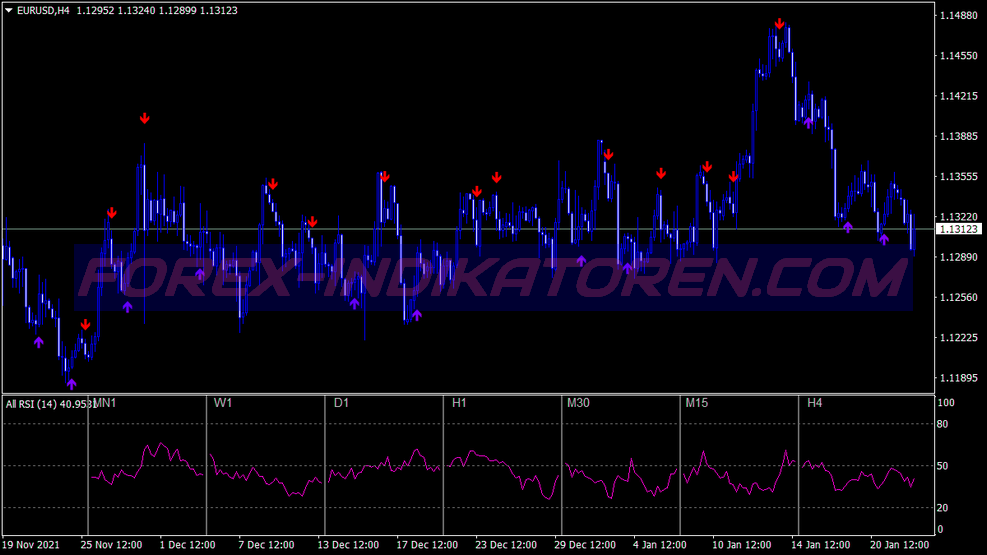Click the rightmost purple buy arrow on the chart
This screenshot has height=555, width=987.
click(x=884, y=239)
